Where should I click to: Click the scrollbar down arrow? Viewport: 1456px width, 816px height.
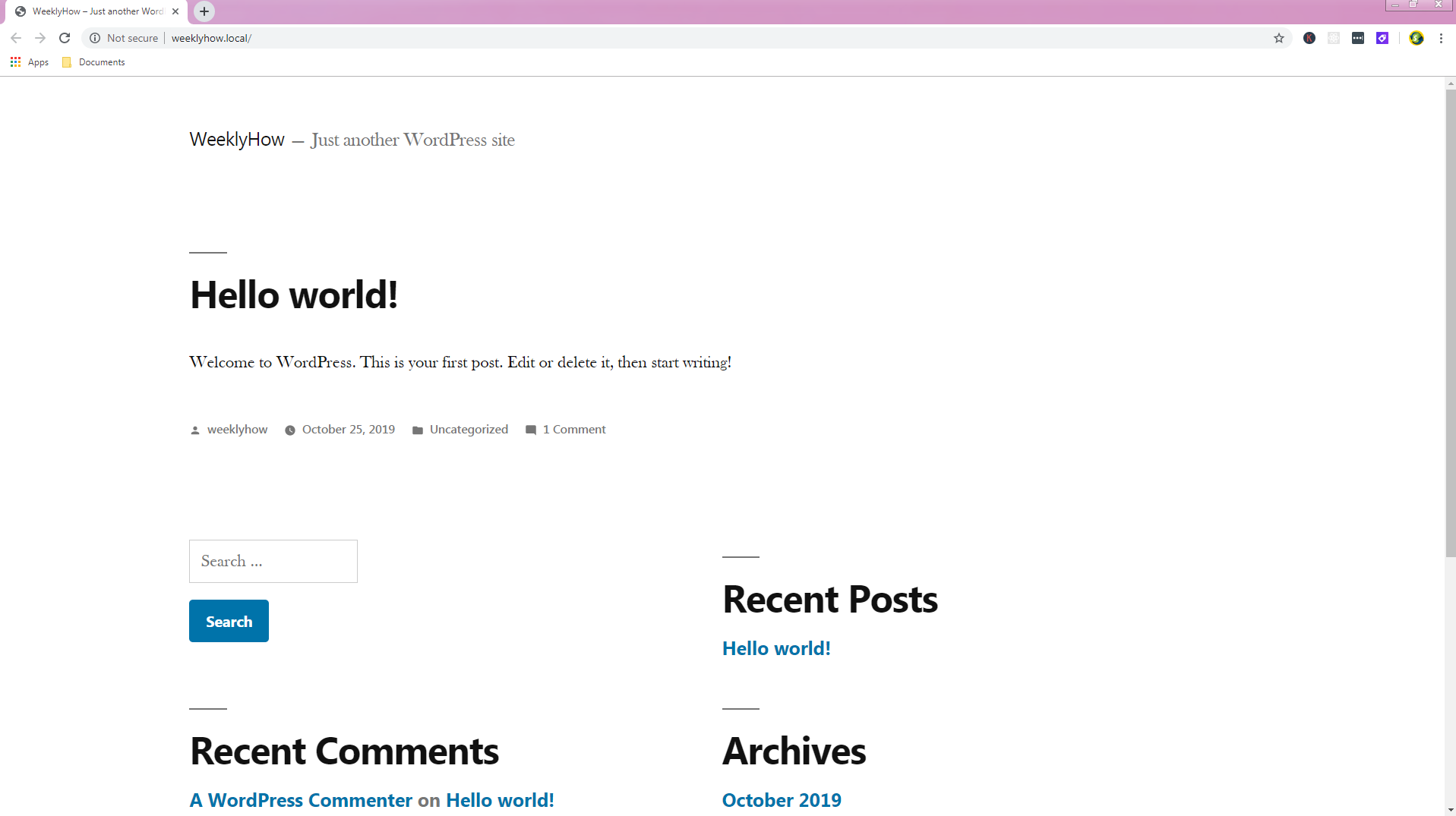[x=1450, y=810]
